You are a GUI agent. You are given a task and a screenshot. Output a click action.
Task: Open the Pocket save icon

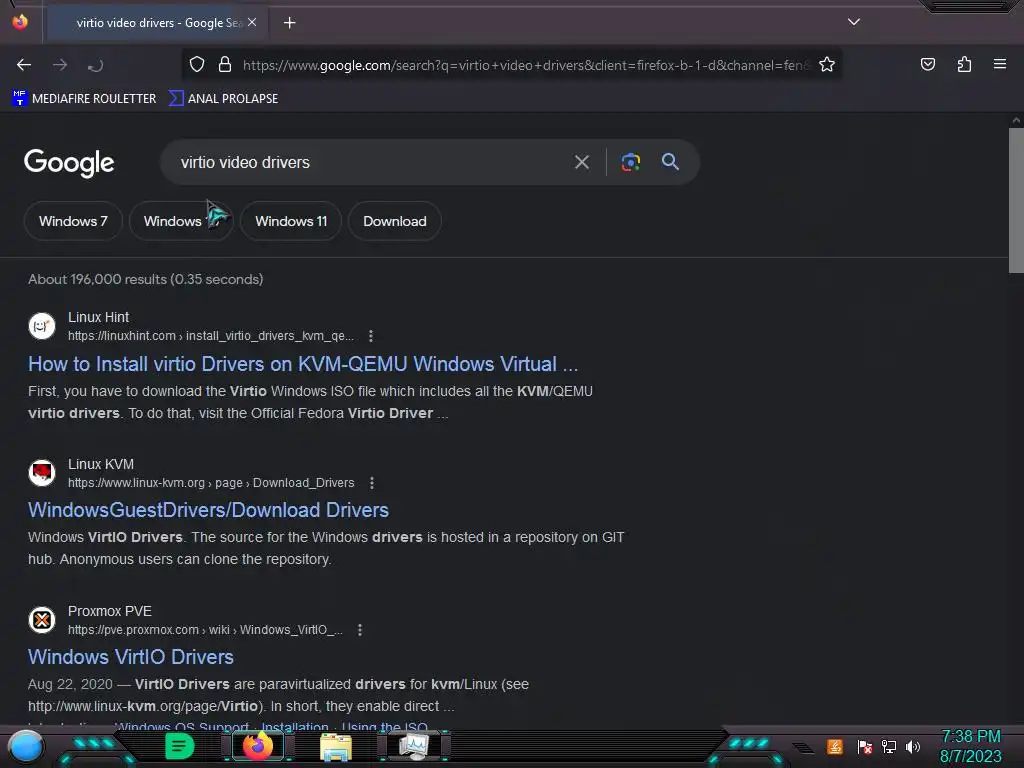tap(928, 64)
